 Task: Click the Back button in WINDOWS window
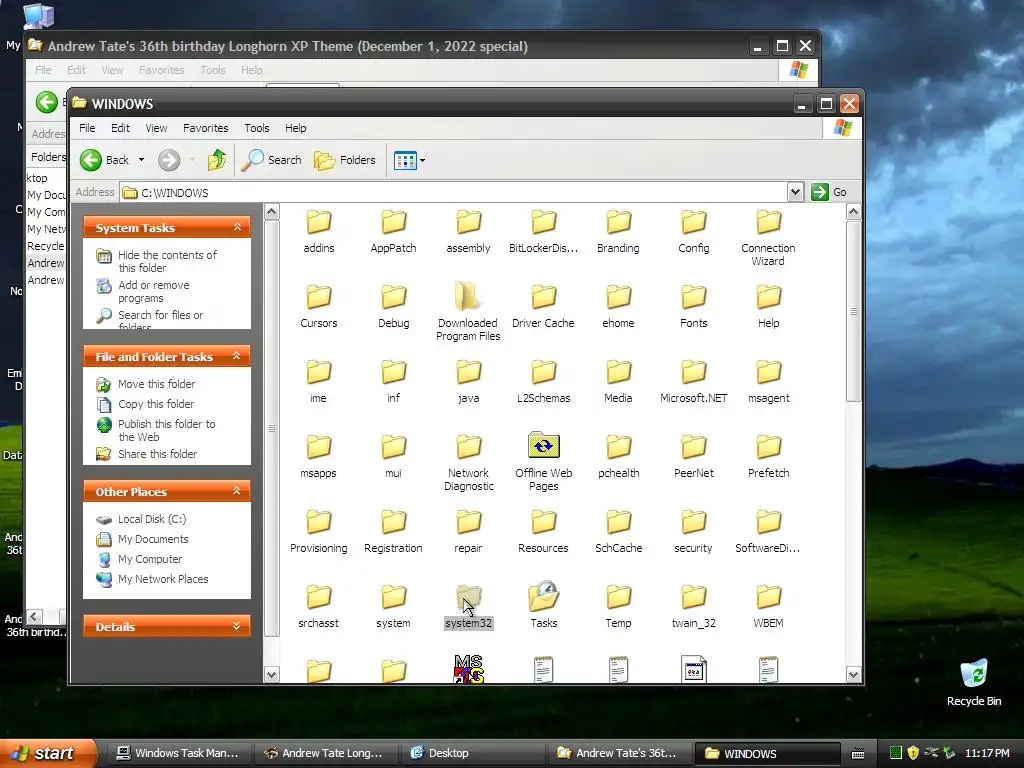(104, 160)
